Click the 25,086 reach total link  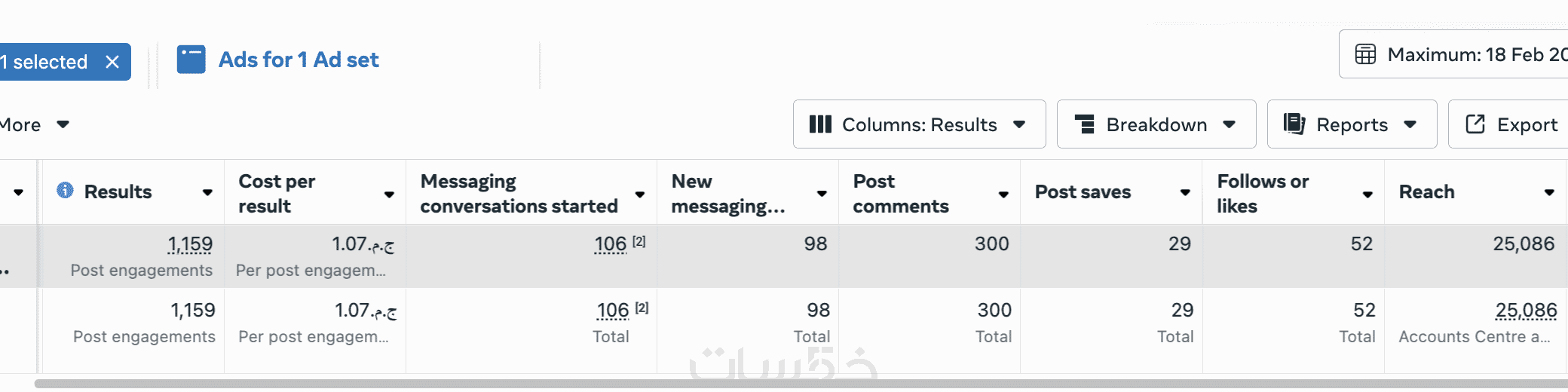coord(1526,311)
